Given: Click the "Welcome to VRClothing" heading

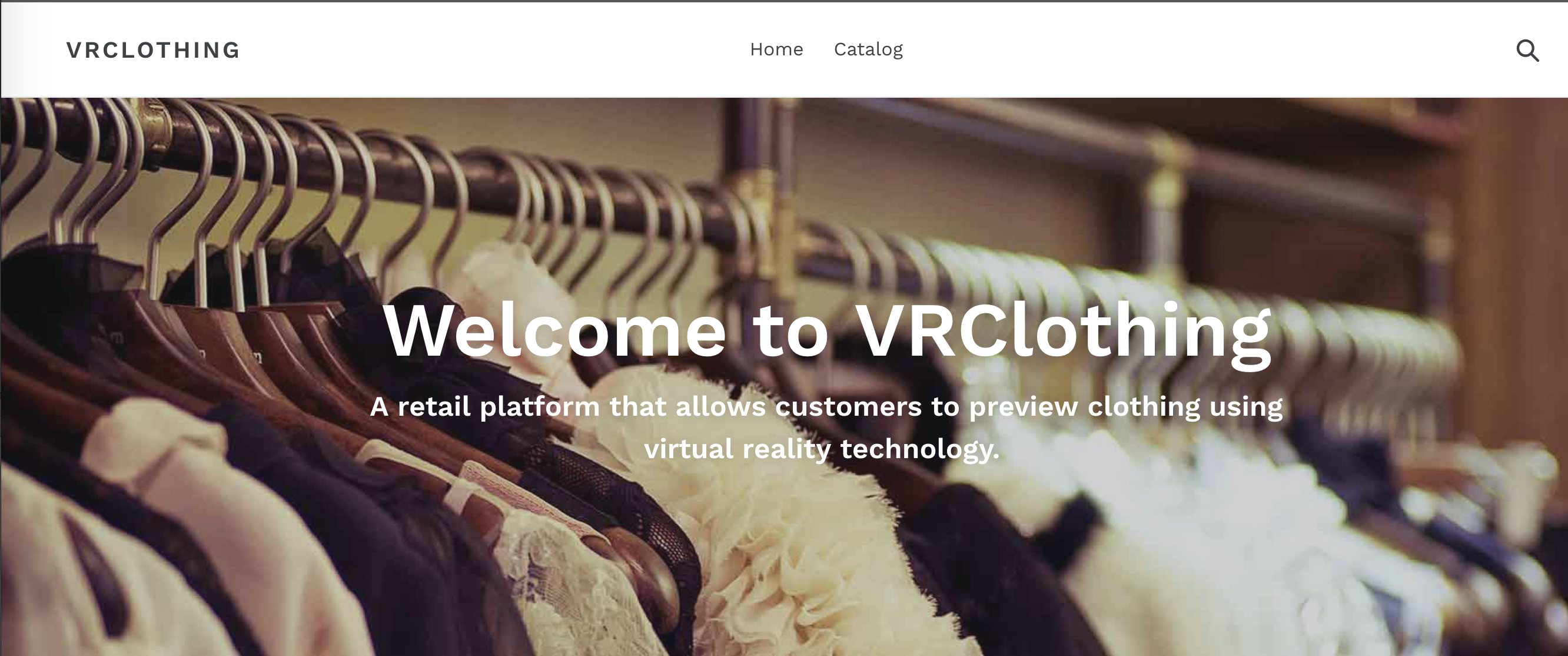Looking at the screenshot, I should point(827,332).
